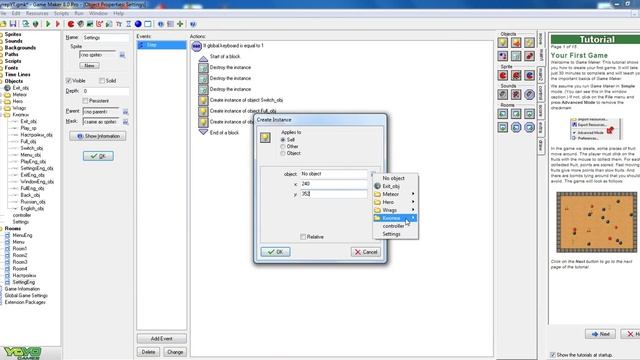The image size is (640, 360).
Task: Open Extension Packages with green plus icon
Action: pyautogui.click(x=180, y=24)
